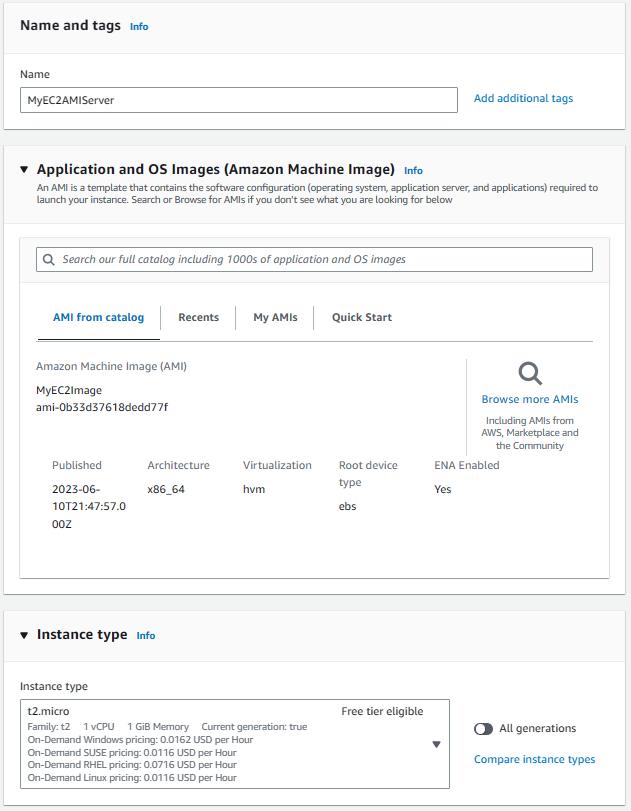631x811 pixels.
Task: Click the search icon in AMI catalog box
Action: 49,260
